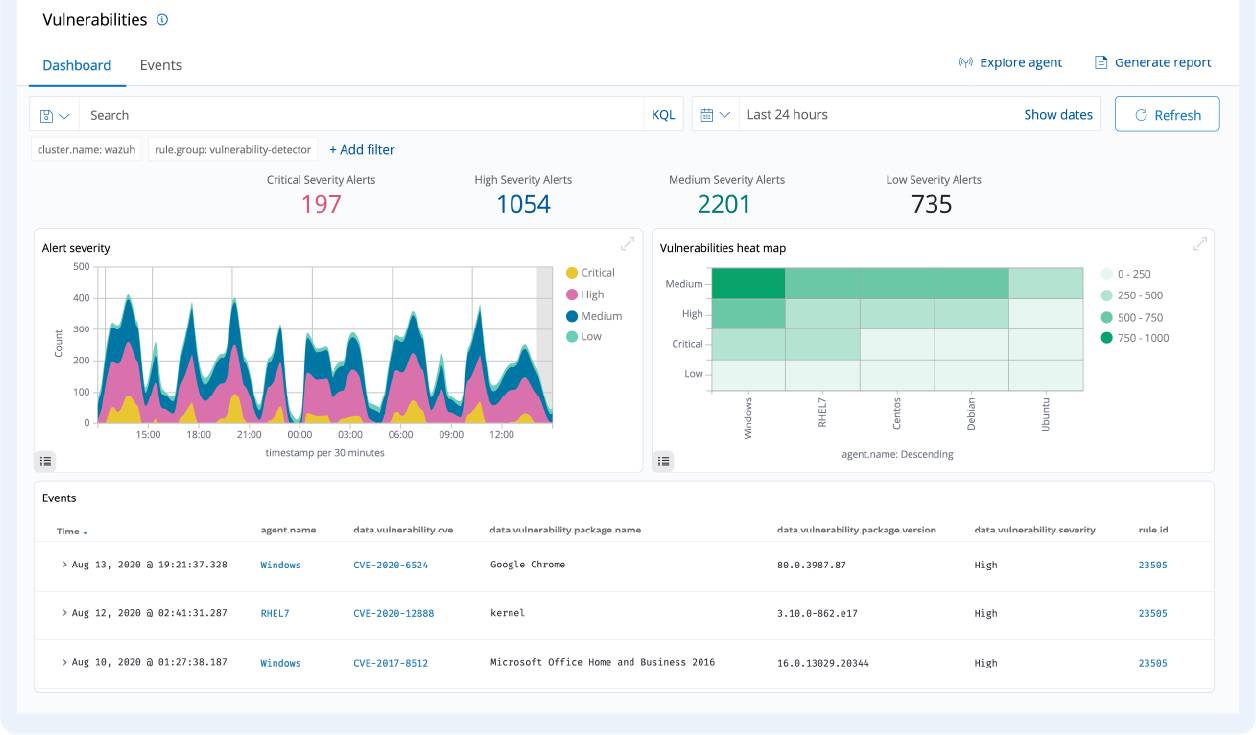Select the Dashboard tab
This screenshot has height=735, width=1256.
[x=76, y=65]
